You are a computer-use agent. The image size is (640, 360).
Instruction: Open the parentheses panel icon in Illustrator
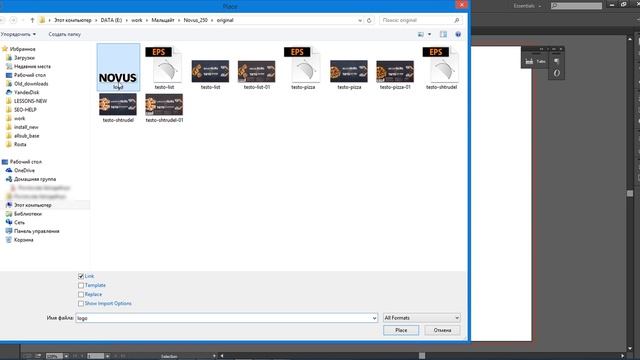tap(556, 73)
